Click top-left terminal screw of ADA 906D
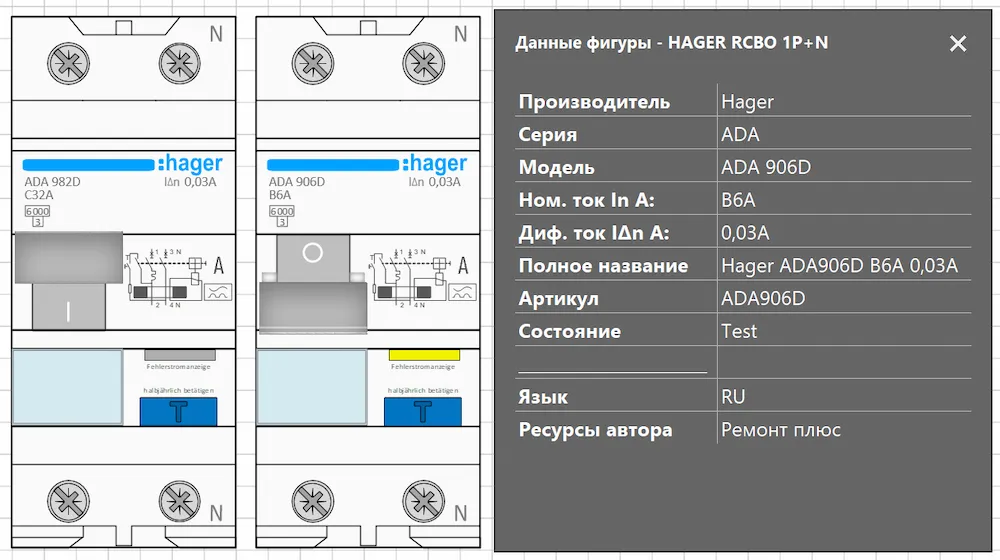This screenshot has width=1000, height=560. pyautogui.click(x=312, y=64)
